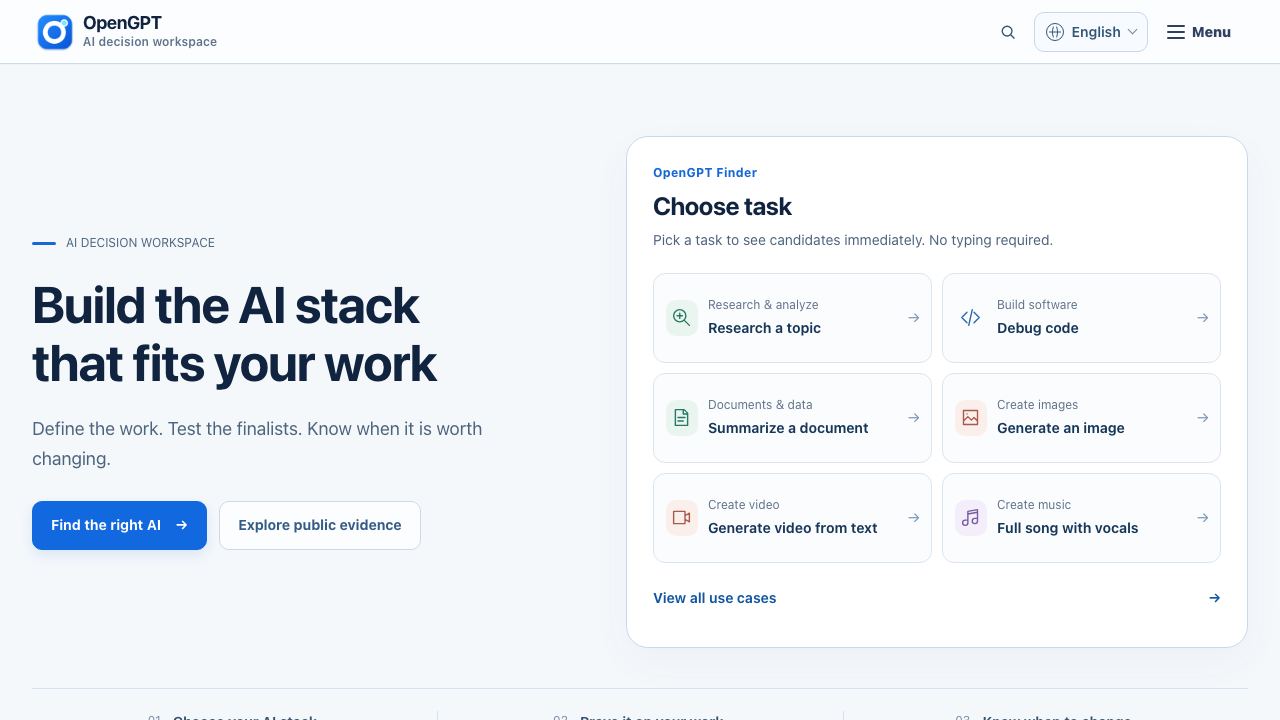Image resolution: width=1280 pixels, height=720 pixels.
Task: Open the Menu label in header
Action: pos(1211,32)
